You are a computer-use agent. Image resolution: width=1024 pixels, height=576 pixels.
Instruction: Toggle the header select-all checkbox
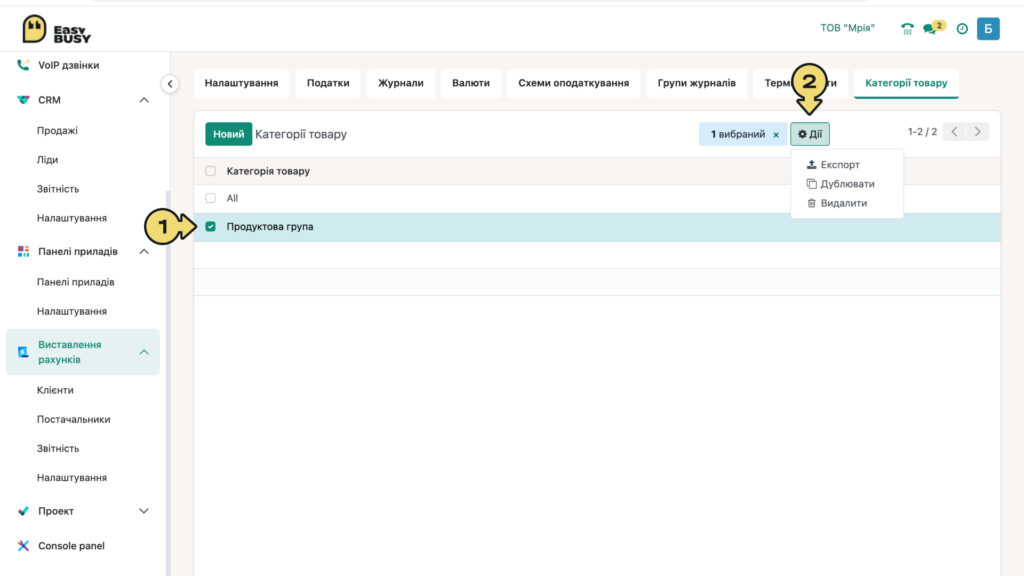coord(210,171)
